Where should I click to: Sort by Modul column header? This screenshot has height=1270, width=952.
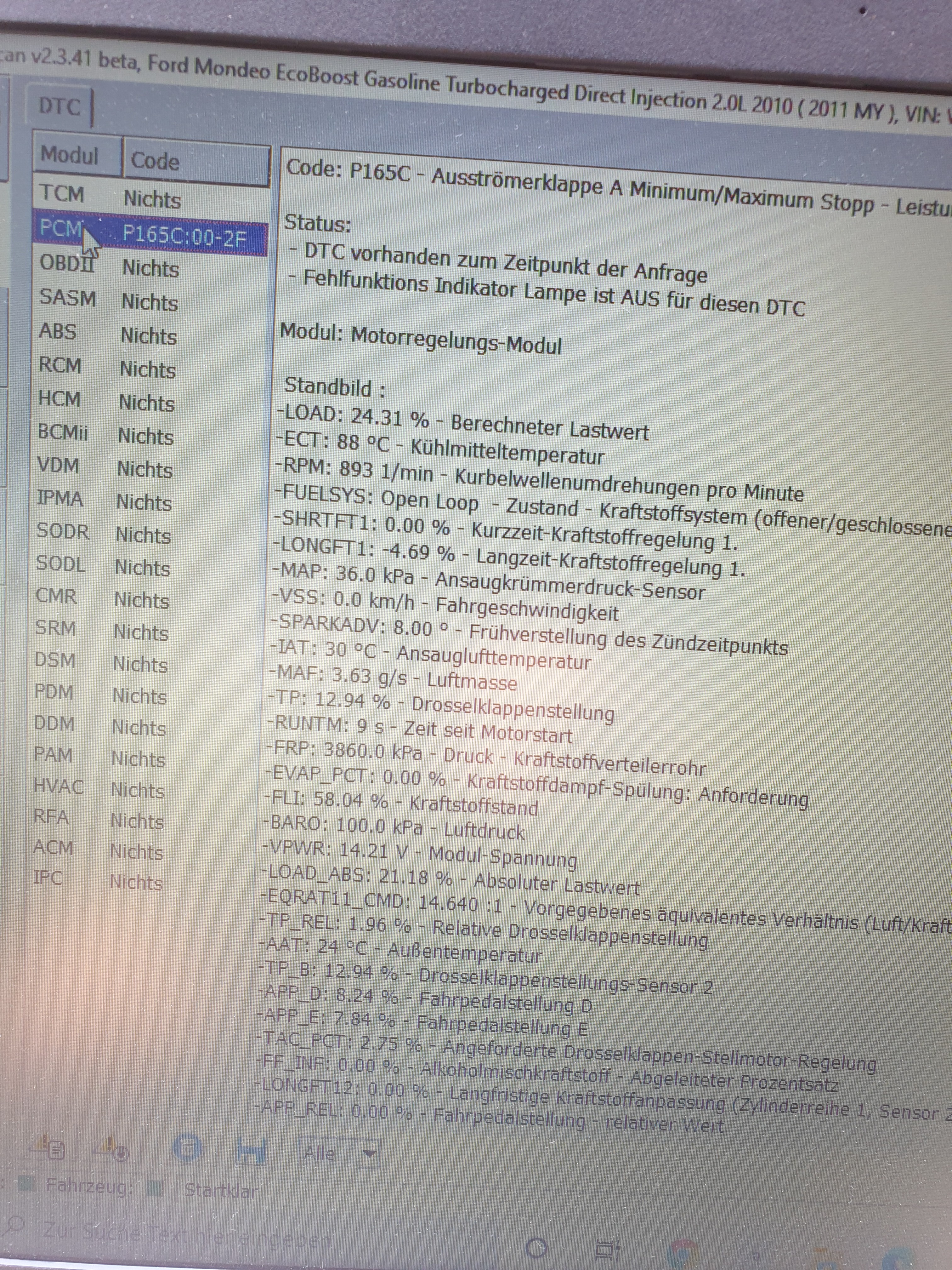(x=70, y=155)
